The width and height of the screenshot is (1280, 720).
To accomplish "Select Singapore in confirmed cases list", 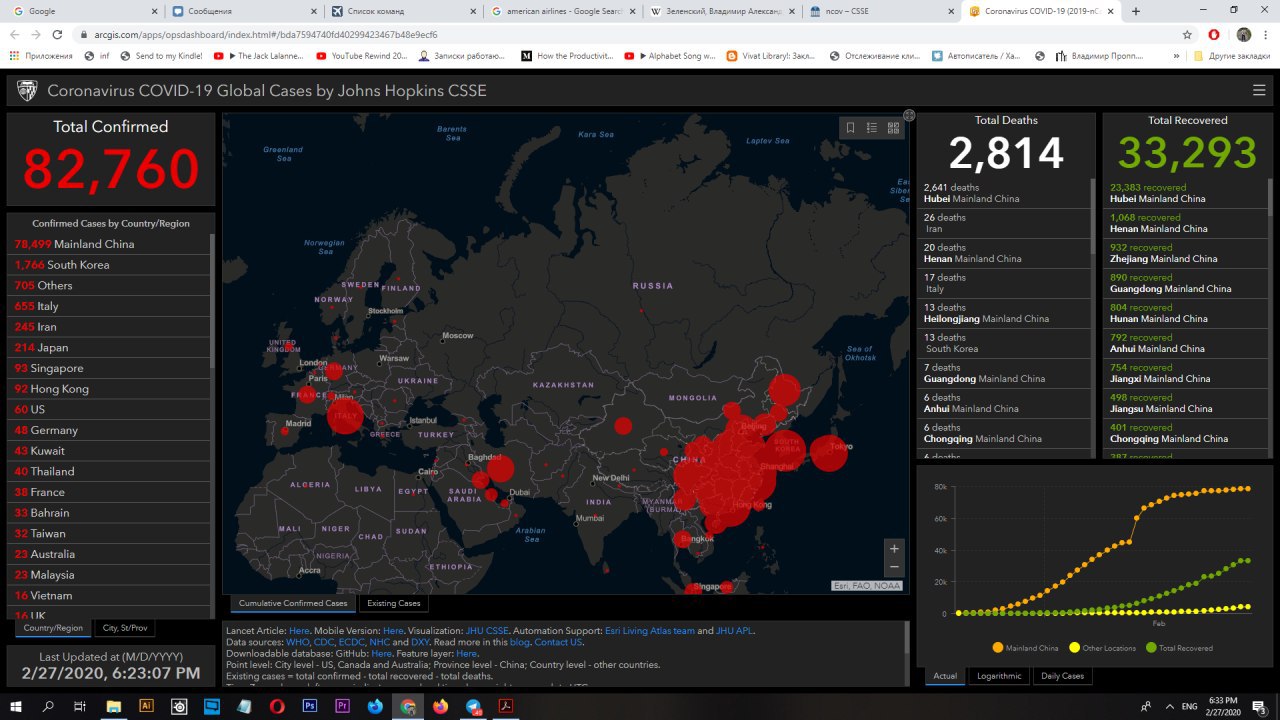I will [110, 368].
